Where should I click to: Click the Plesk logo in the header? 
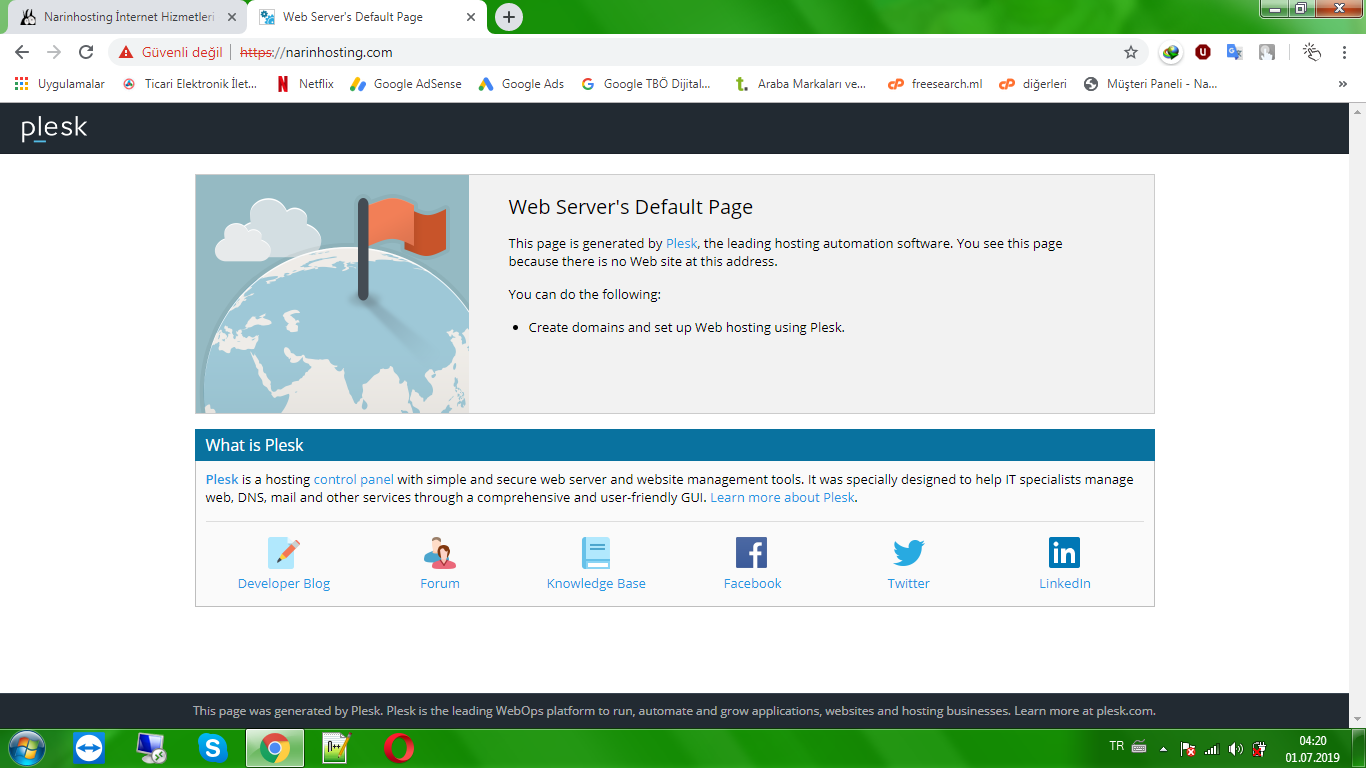54,128
